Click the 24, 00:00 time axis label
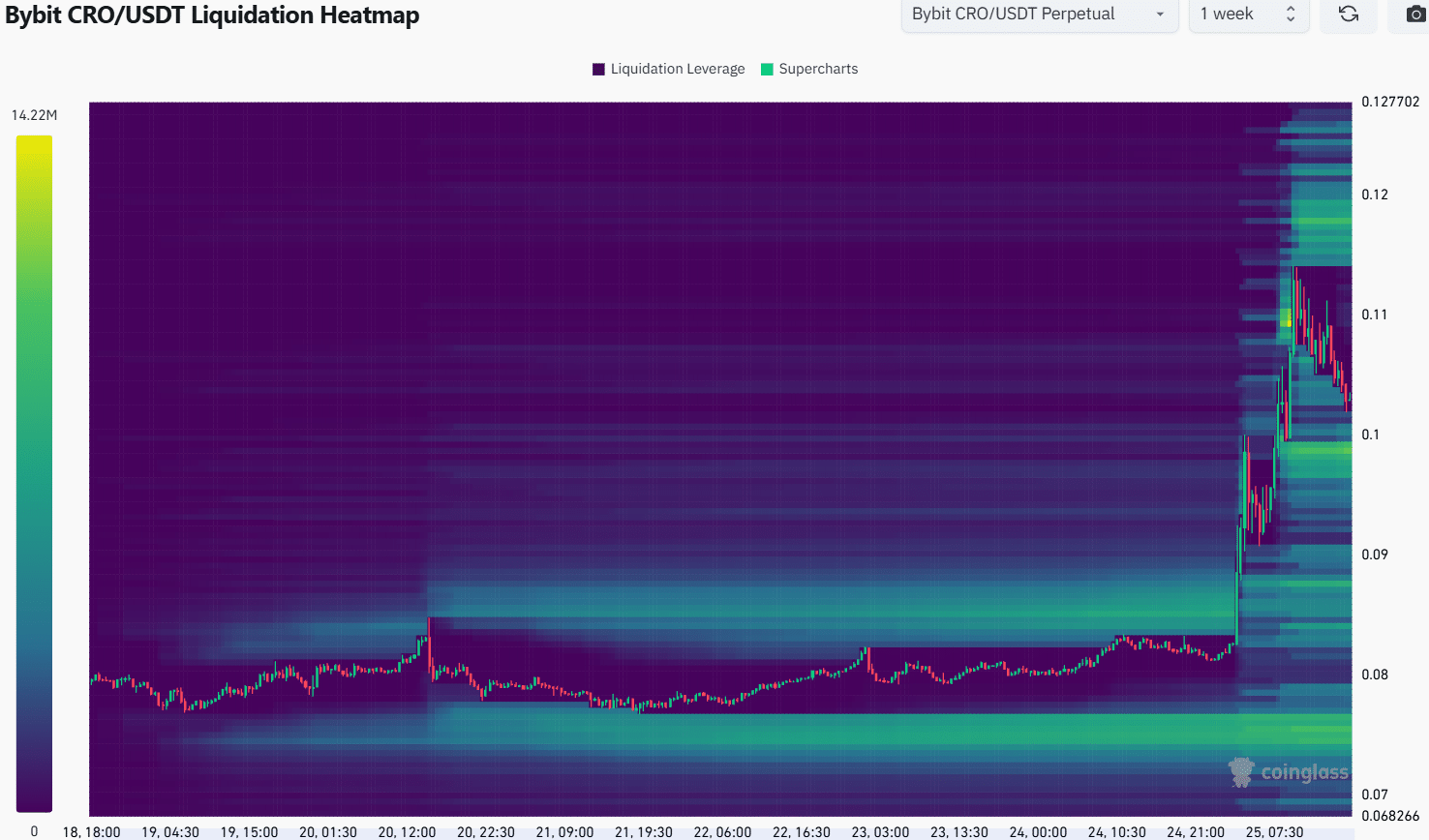The height and width of the screenshot is (840, 1429). (1038, 832)
